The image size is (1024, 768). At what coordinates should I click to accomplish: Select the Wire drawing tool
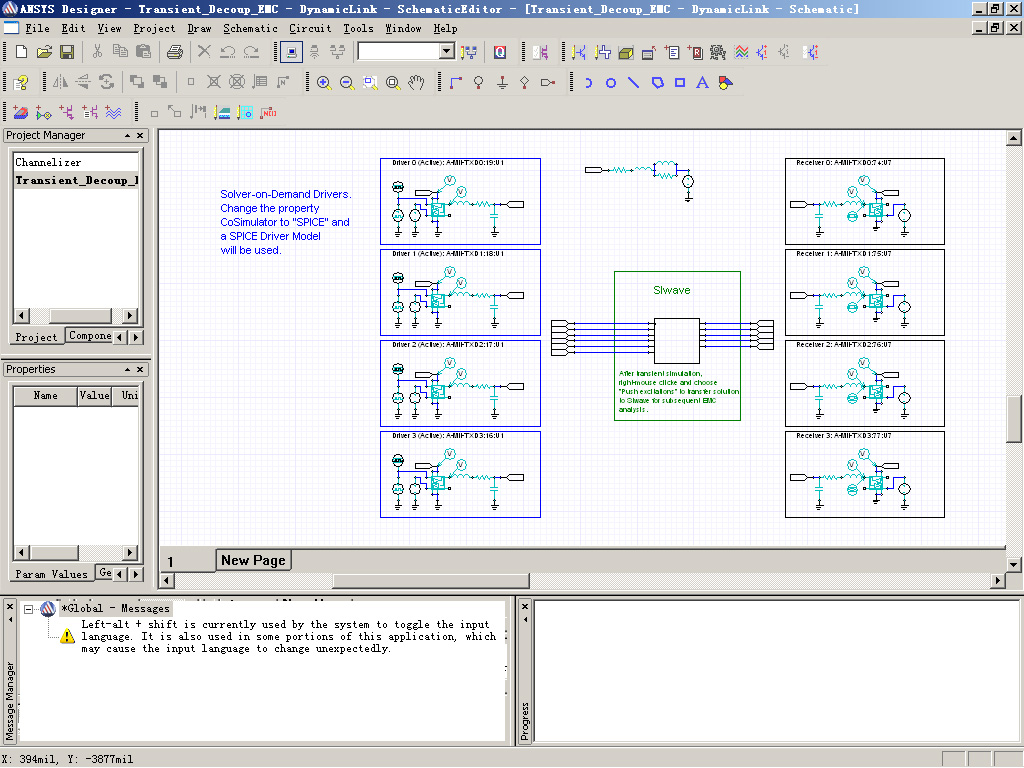[456, 82]
